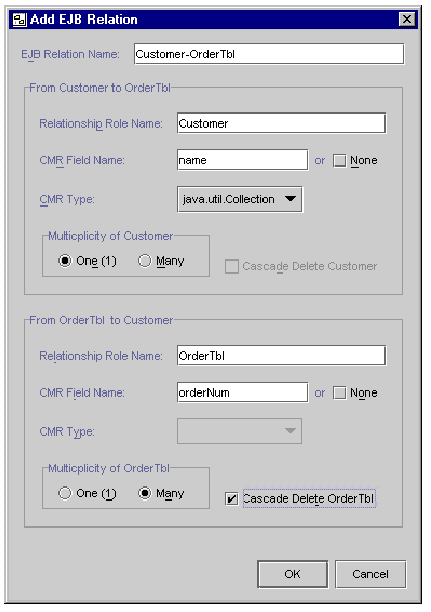431x612 pixels.
Task: Open the java.util.Collection CMR Type dropdown
Action: [240, 199]
